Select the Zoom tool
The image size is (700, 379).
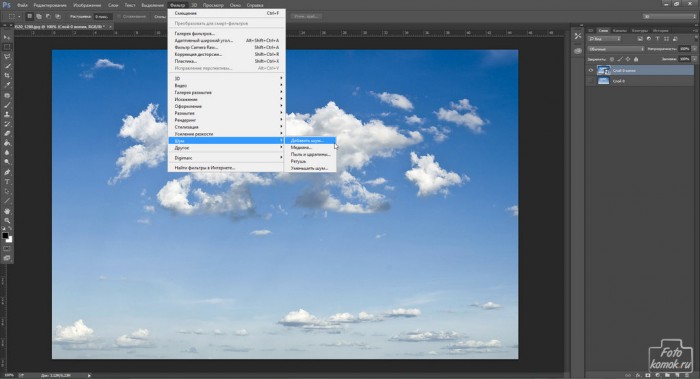pyautogui.click(x=7, y=221)
